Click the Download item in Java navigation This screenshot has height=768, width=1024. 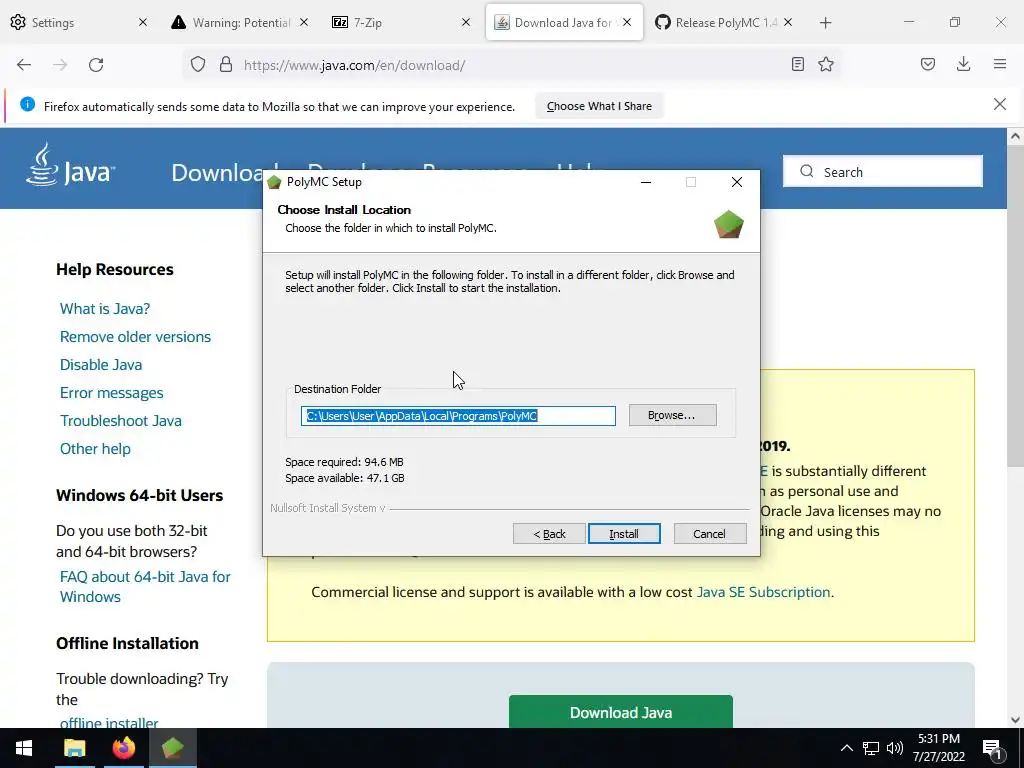[217, 172]
